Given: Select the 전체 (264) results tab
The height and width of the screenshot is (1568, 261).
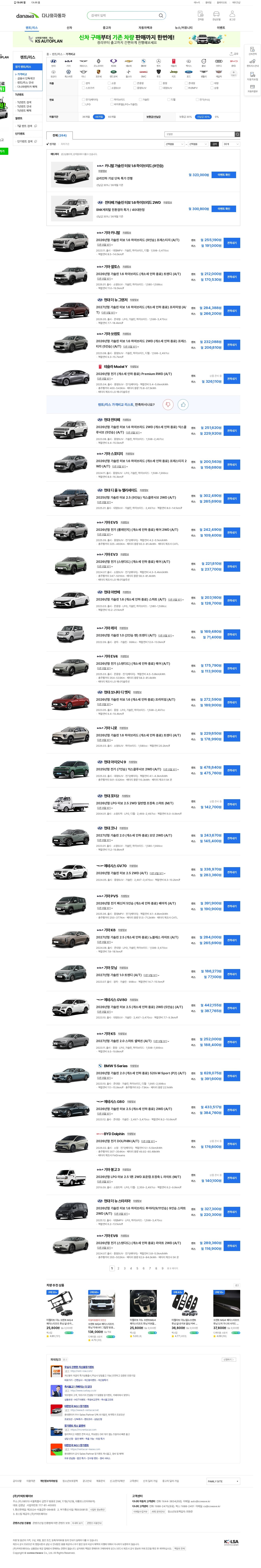Looking at the screenshot, I should [60, 135].
